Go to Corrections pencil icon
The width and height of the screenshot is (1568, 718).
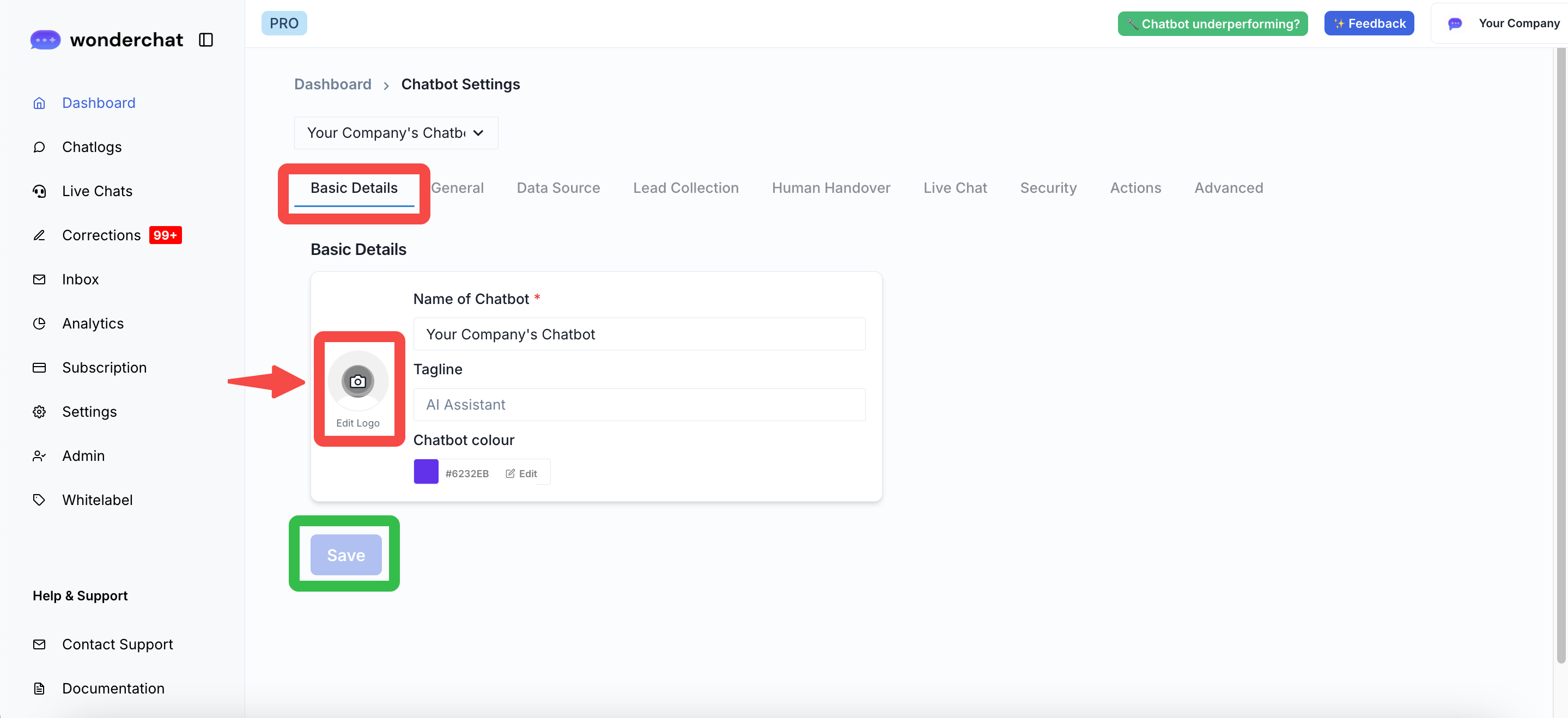pos(40,235)
